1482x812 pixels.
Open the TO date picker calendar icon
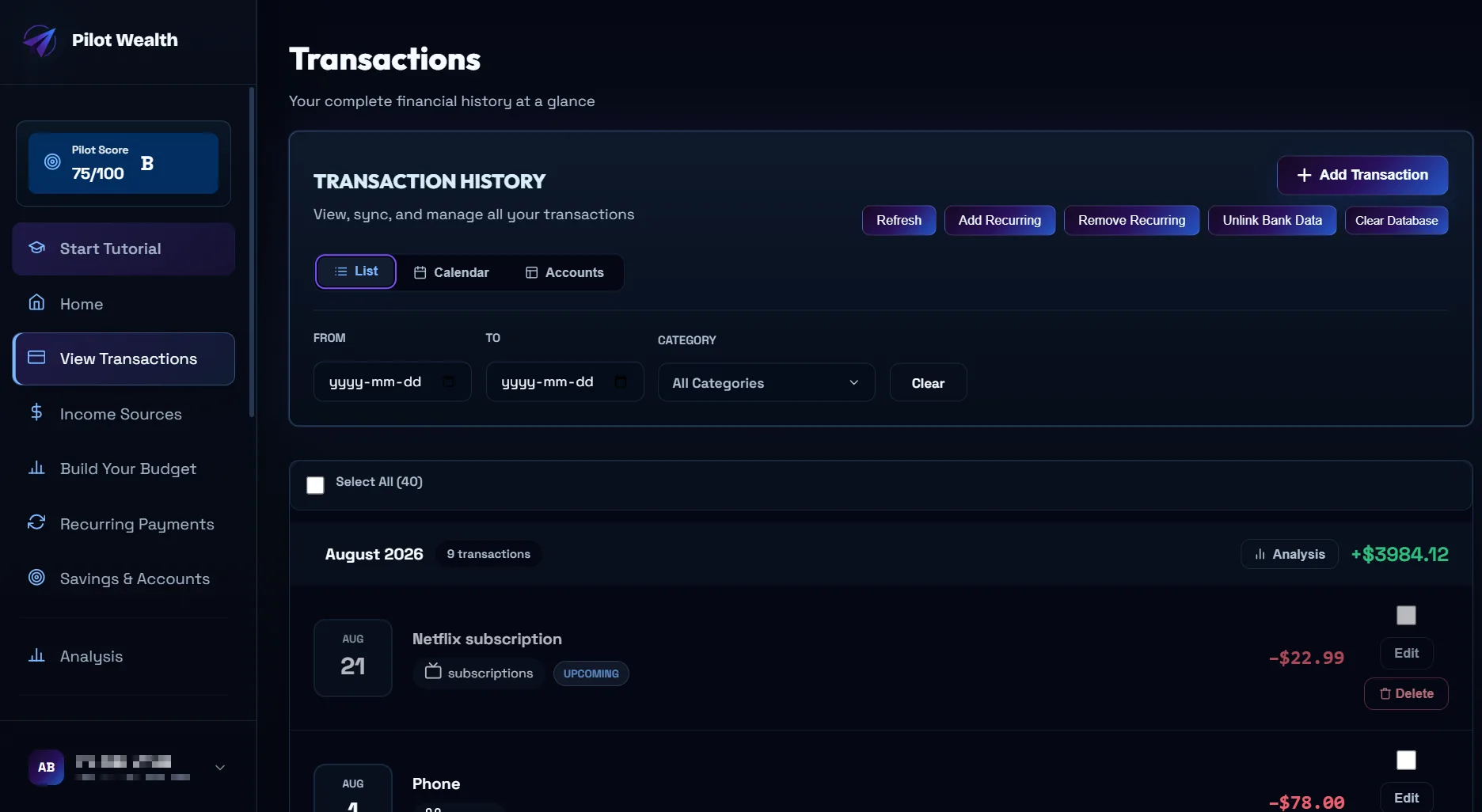click(621, 382)
